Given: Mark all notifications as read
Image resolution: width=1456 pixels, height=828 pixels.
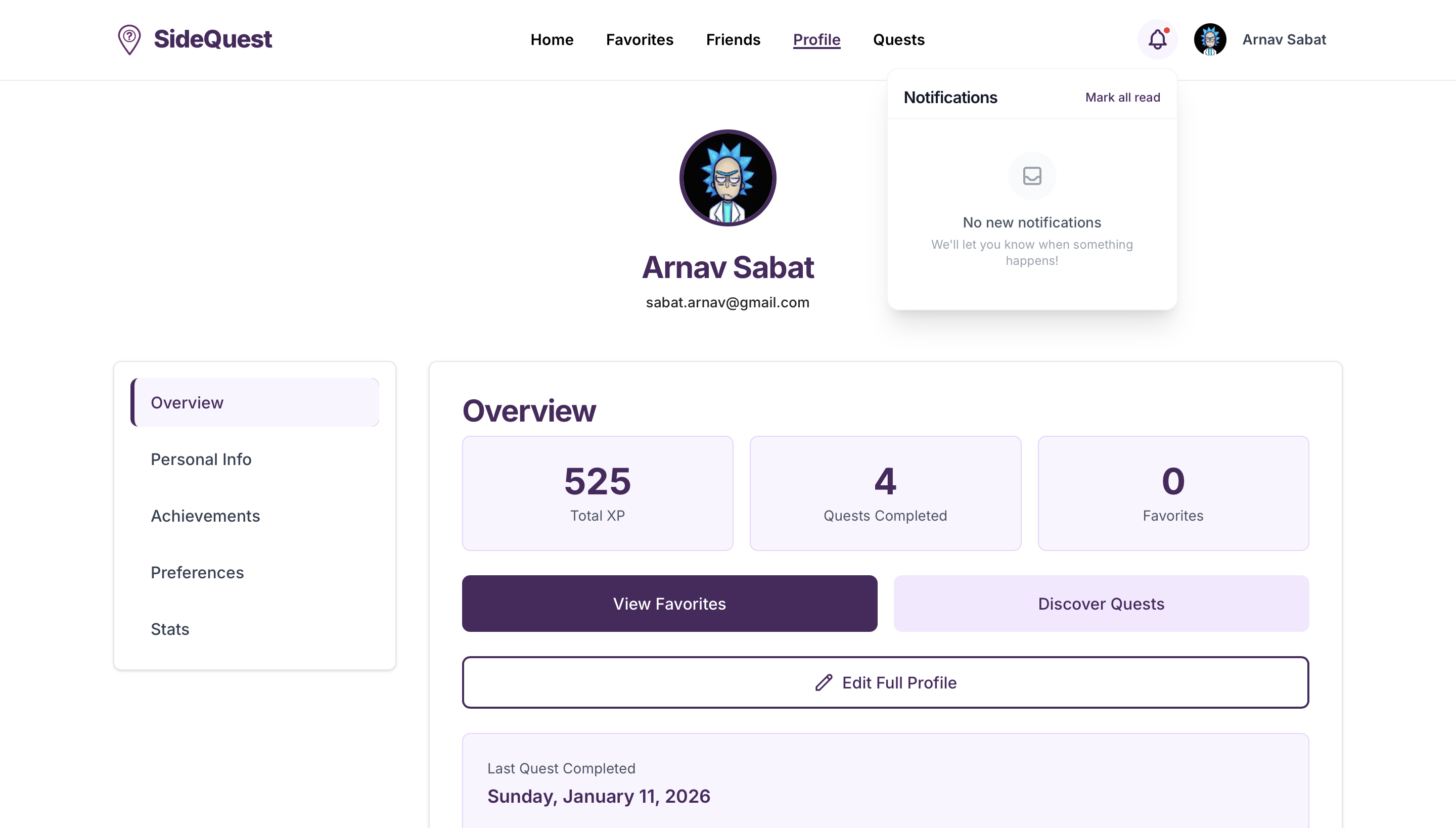Looking at the screenshot, I should tap(1122, 97).
